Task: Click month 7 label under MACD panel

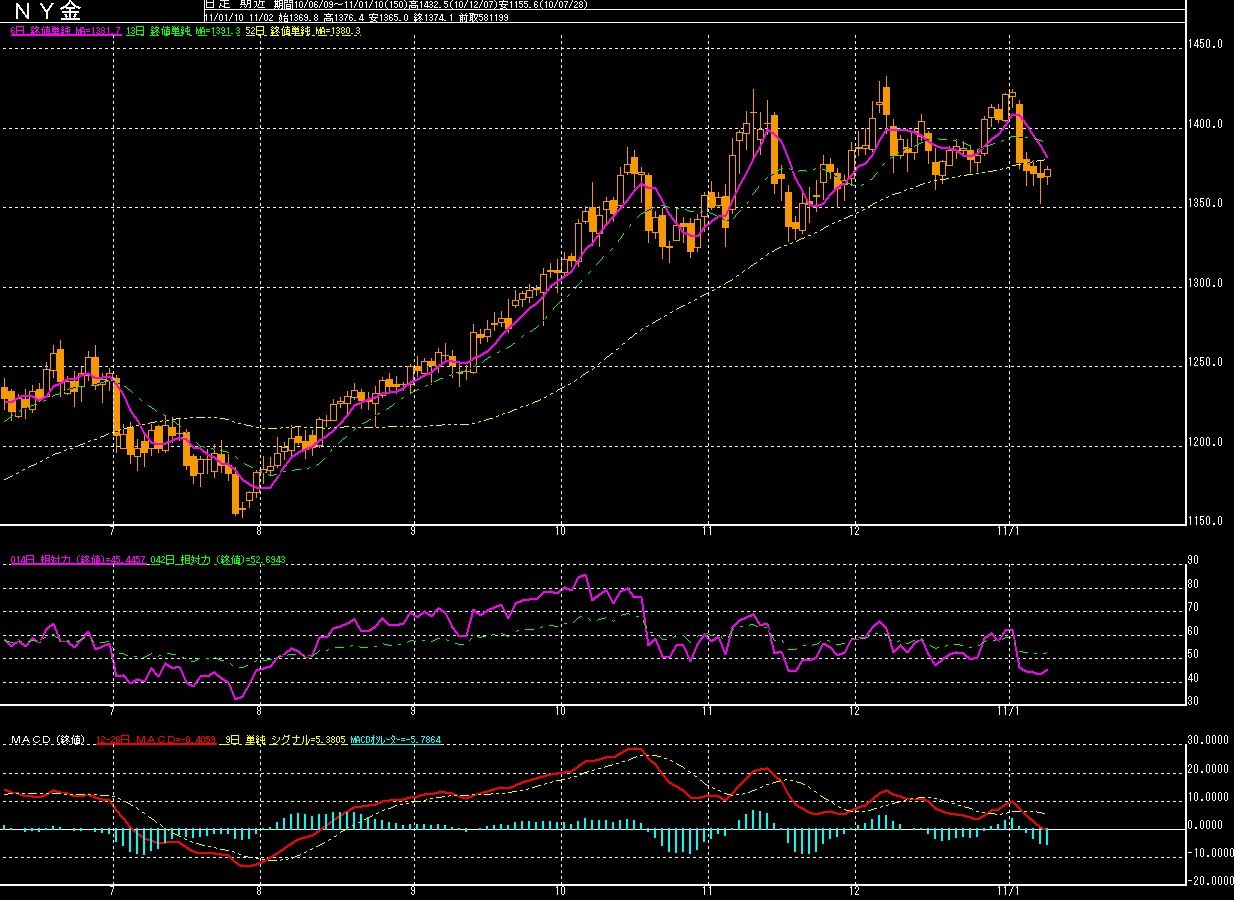Action: click(112, 889)
